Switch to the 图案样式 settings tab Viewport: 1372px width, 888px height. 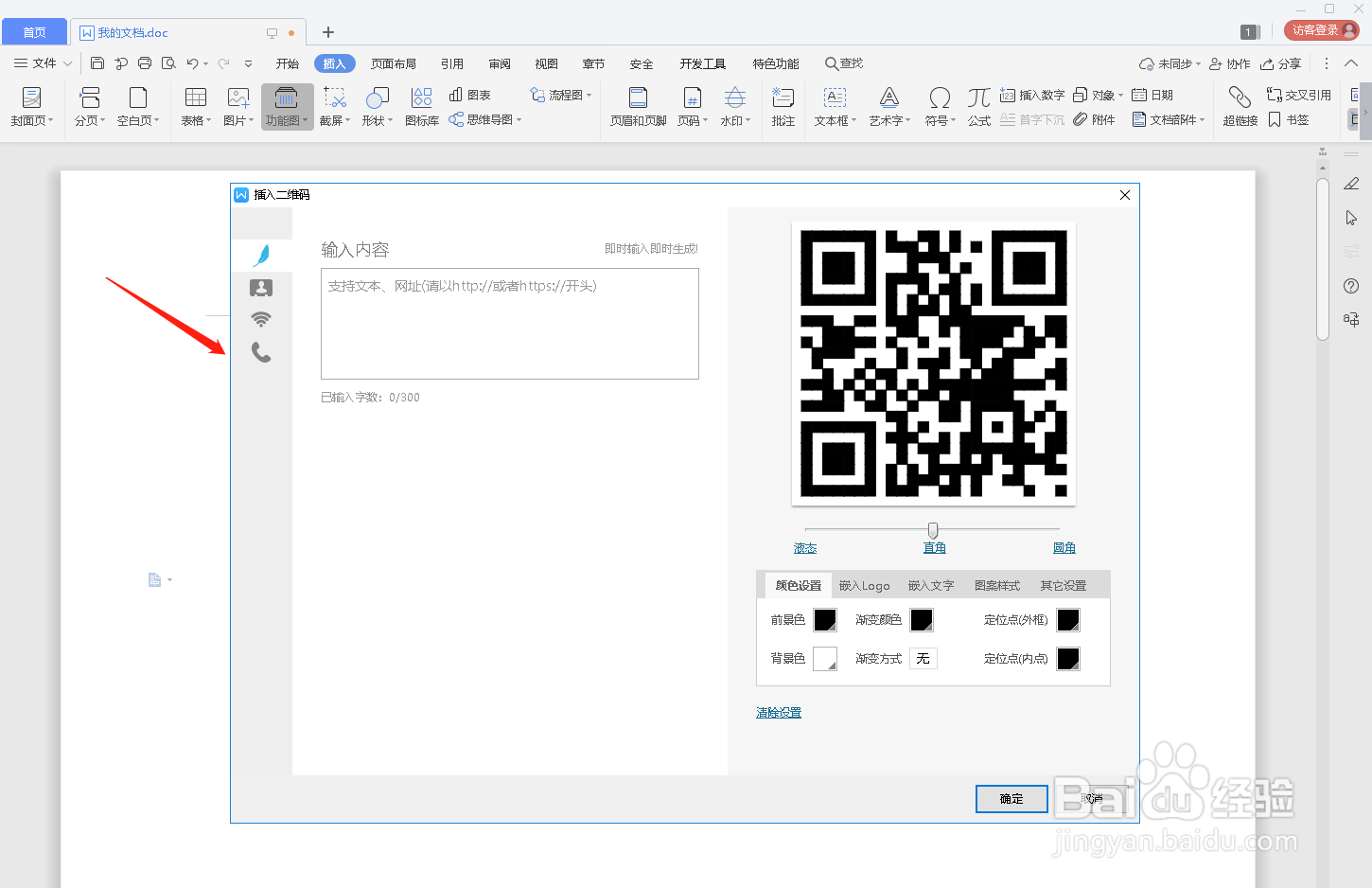pyautogui.click(x=997, y=585)
